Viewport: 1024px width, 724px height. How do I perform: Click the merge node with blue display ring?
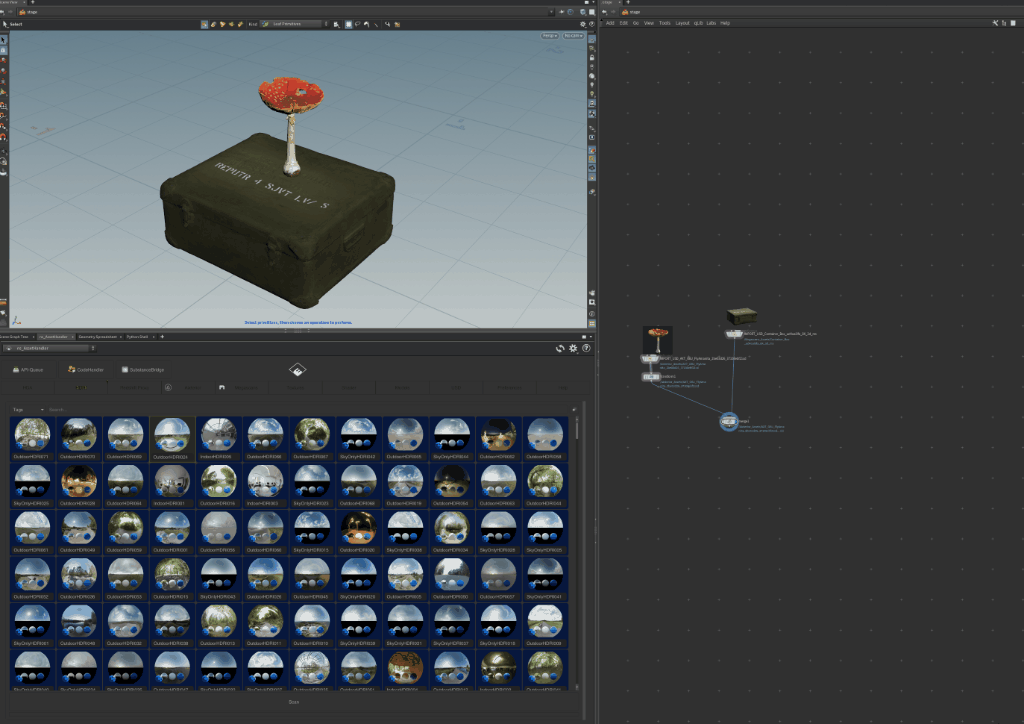(731, 422)
